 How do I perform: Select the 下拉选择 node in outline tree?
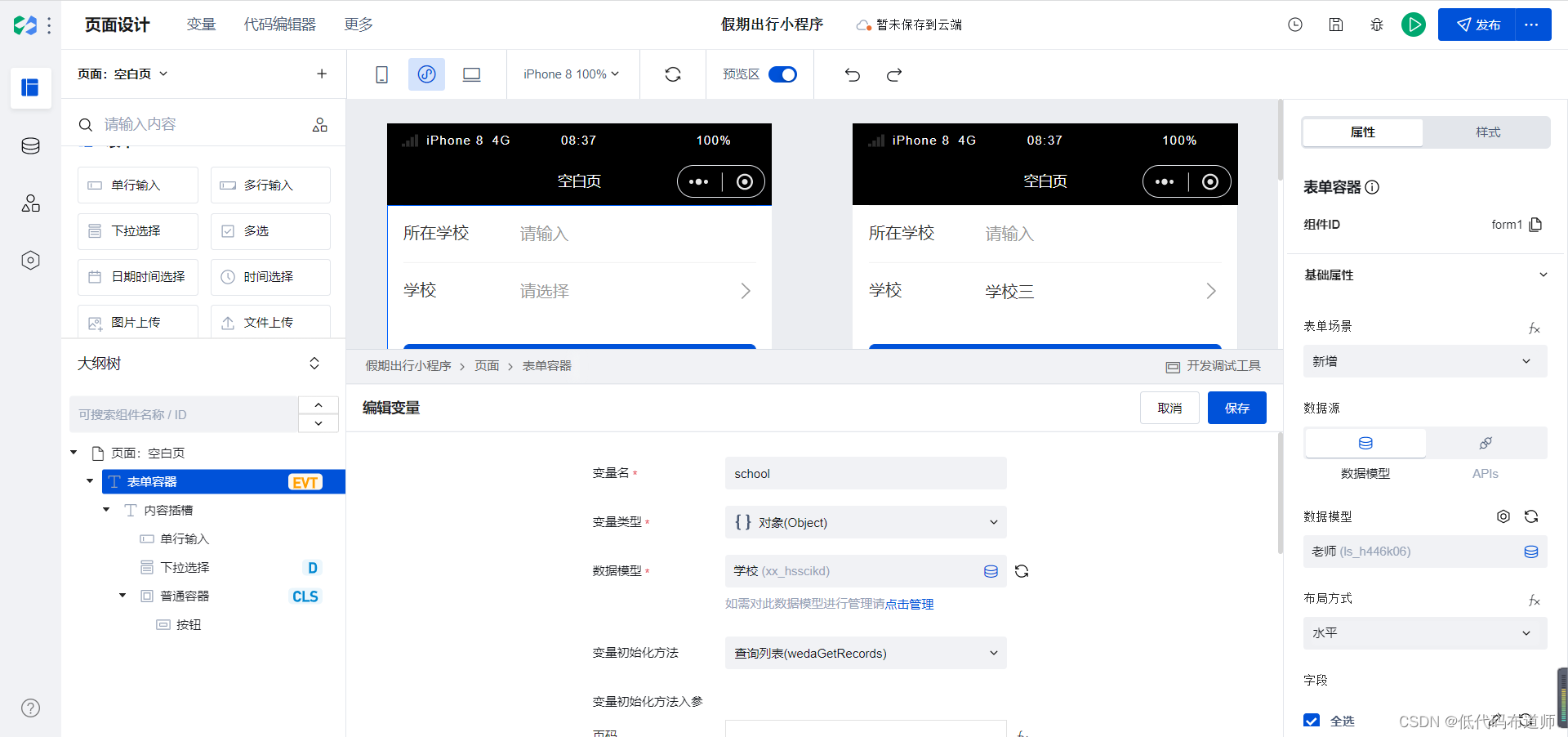click(x=185, y=567)
